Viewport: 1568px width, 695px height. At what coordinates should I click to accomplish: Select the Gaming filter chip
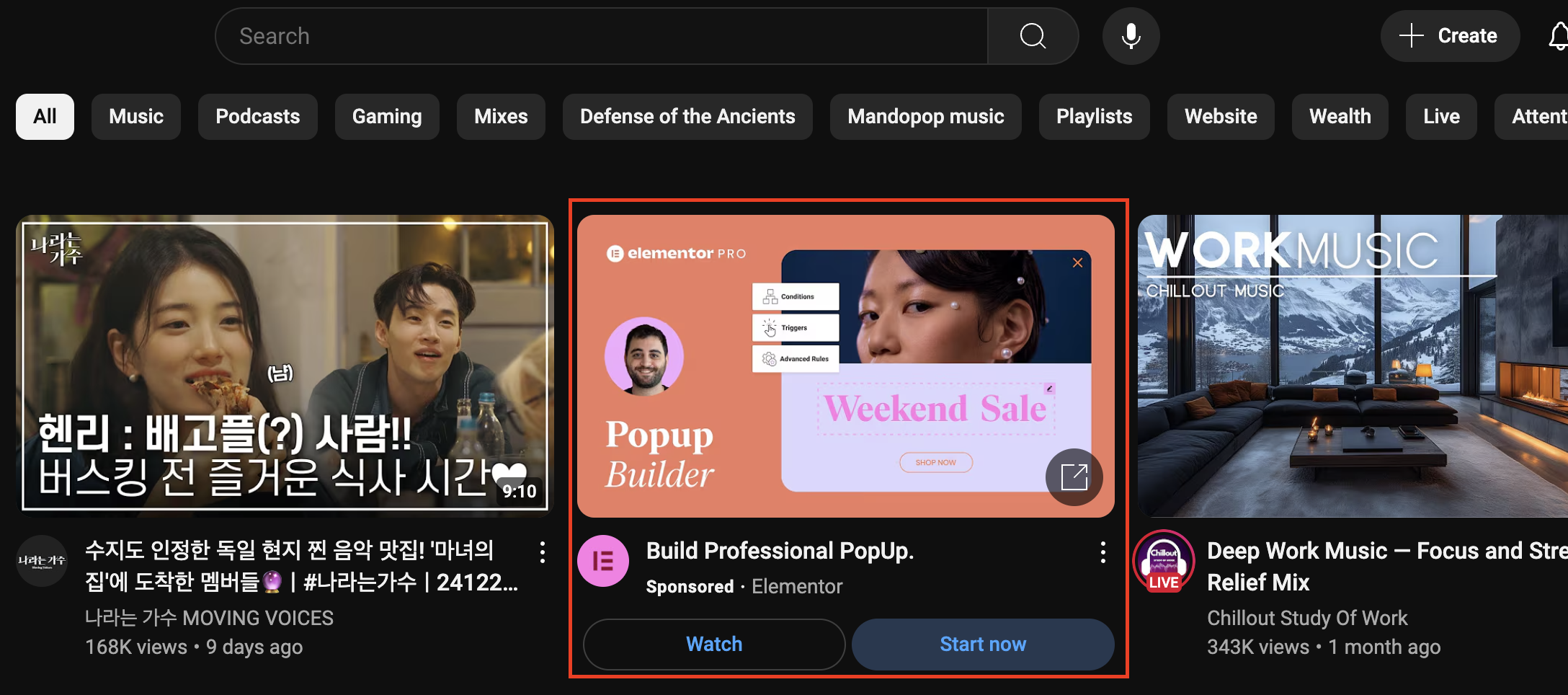(387, 117)
